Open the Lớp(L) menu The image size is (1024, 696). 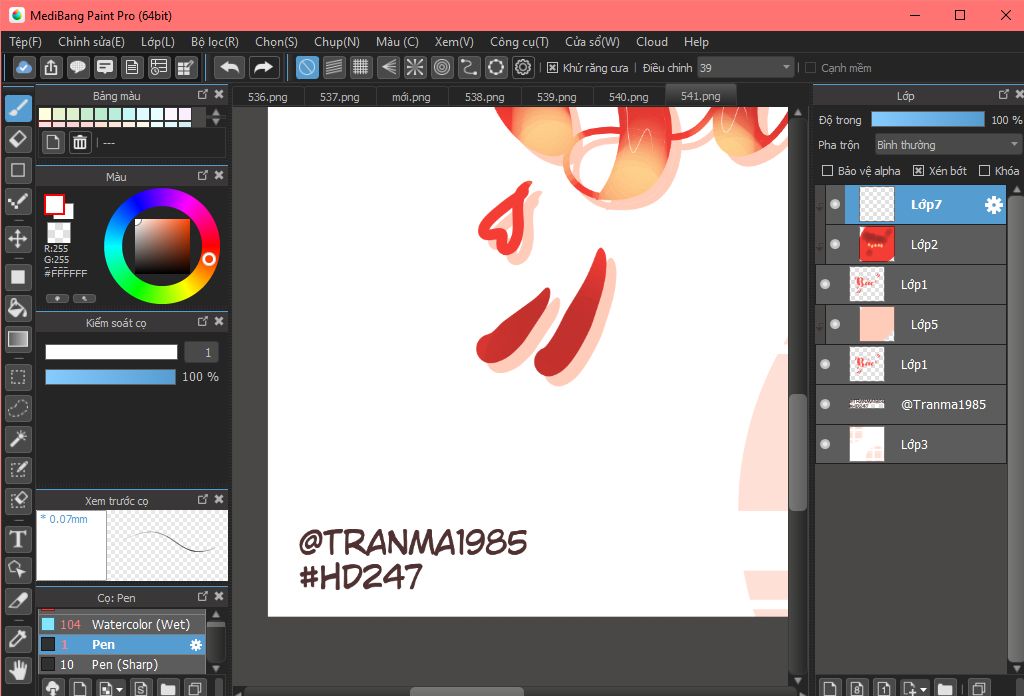click(x=158, y=42)
